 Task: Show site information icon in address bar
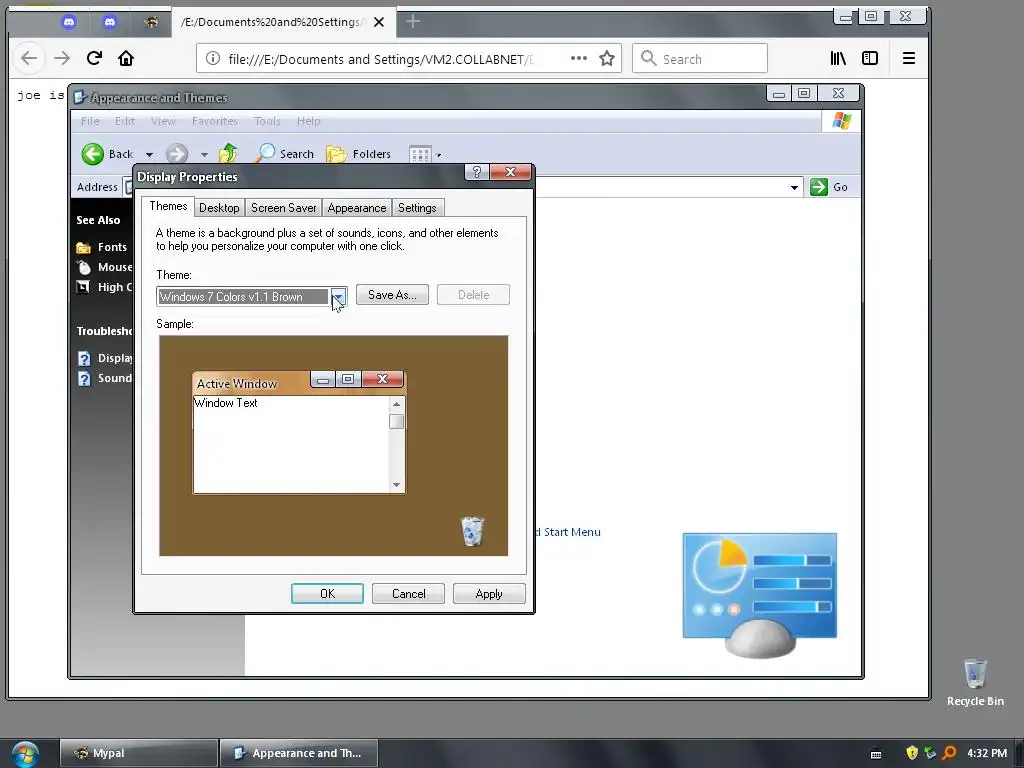213,59
